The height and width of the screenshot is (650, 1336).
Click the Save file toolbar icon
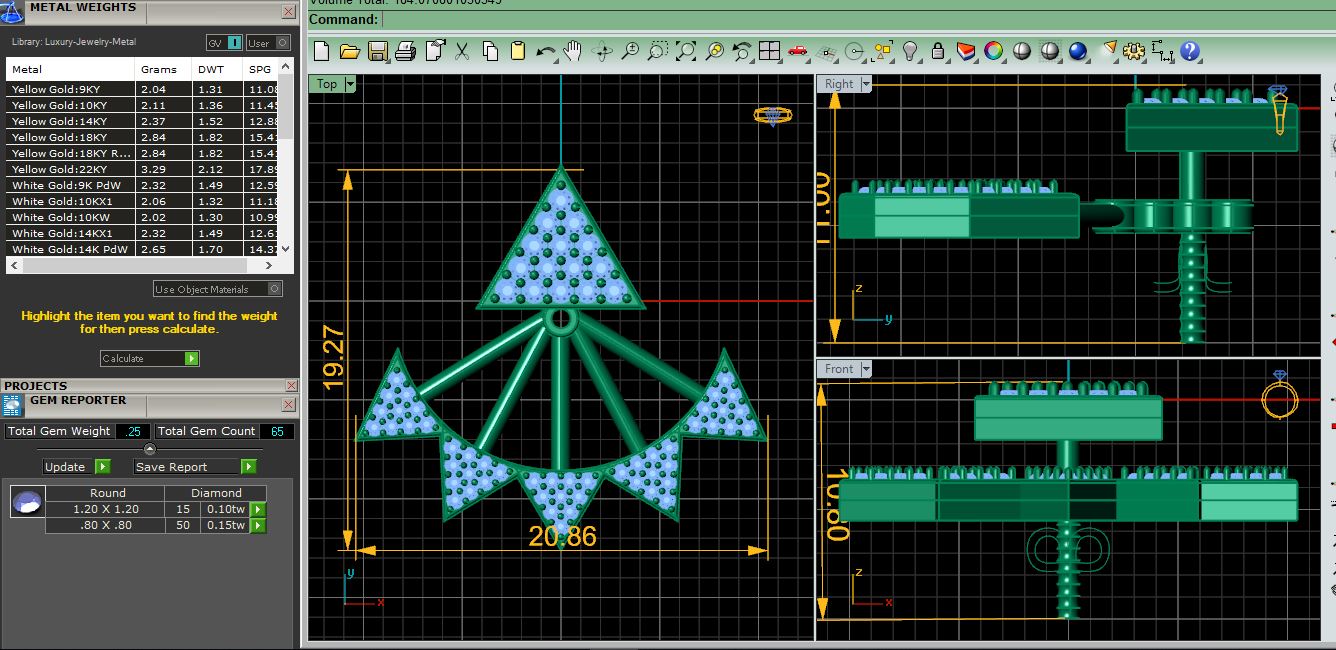[x=378, y=51]
